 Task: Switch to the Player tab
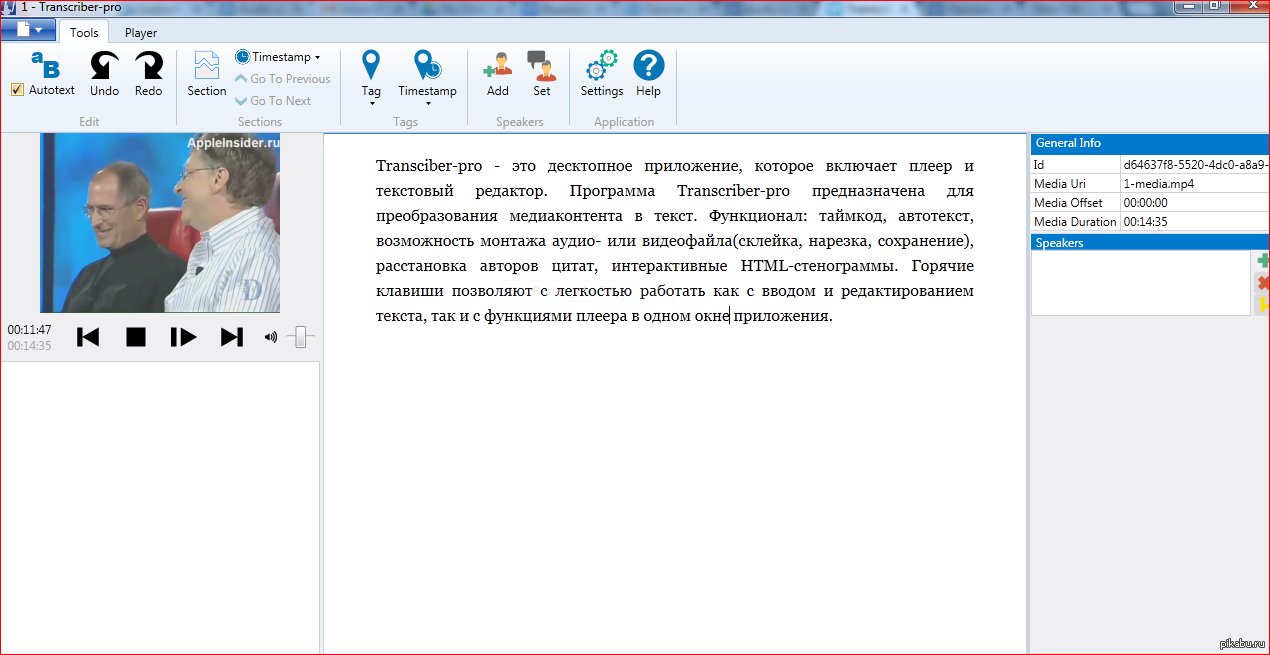coord(141,33)
